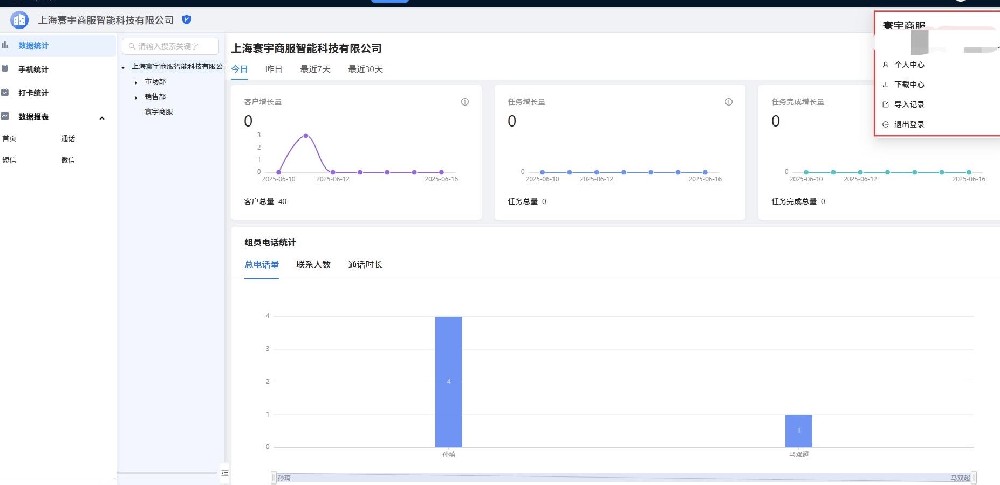Click the magnifier icon in department search
This screenshot has width=1000, height=485.
(x=132, y=46)
